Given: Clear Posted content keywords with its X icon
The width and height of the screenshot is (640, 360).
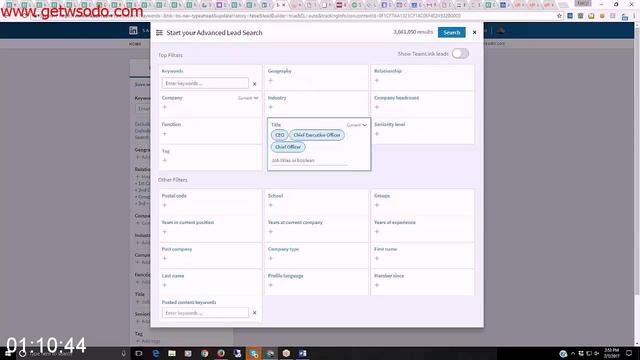Looking at the screenshot, I should point(254,313).
